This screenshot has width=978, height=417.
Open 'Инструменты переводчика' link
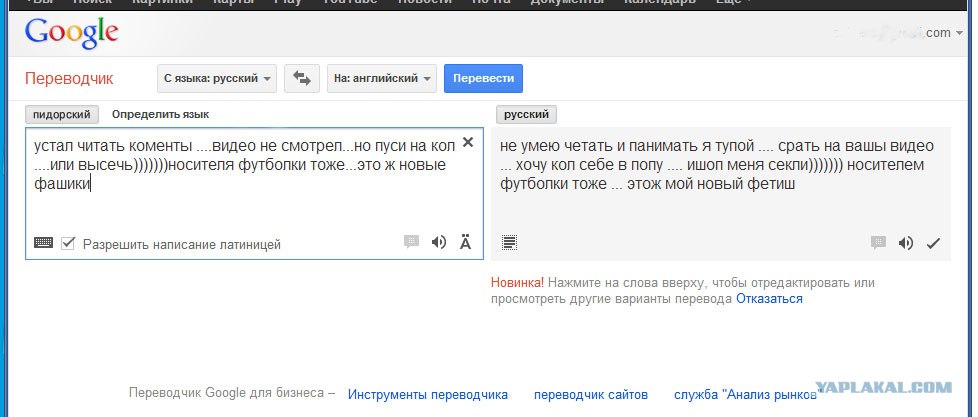[x=428, y=395]
